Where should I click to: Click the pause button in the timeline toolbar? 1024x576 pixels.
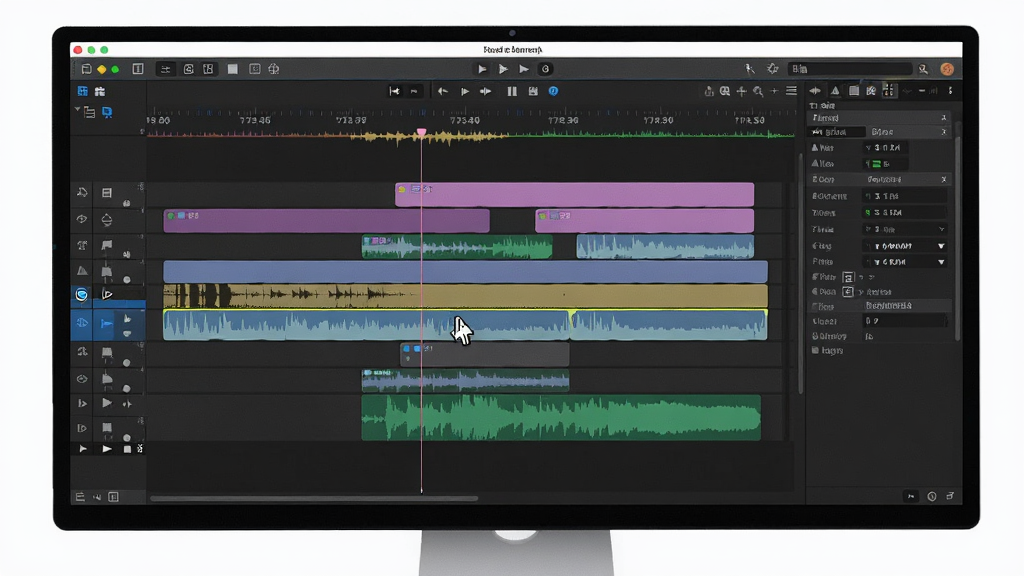pyautogui.click(x=512, y=91)
